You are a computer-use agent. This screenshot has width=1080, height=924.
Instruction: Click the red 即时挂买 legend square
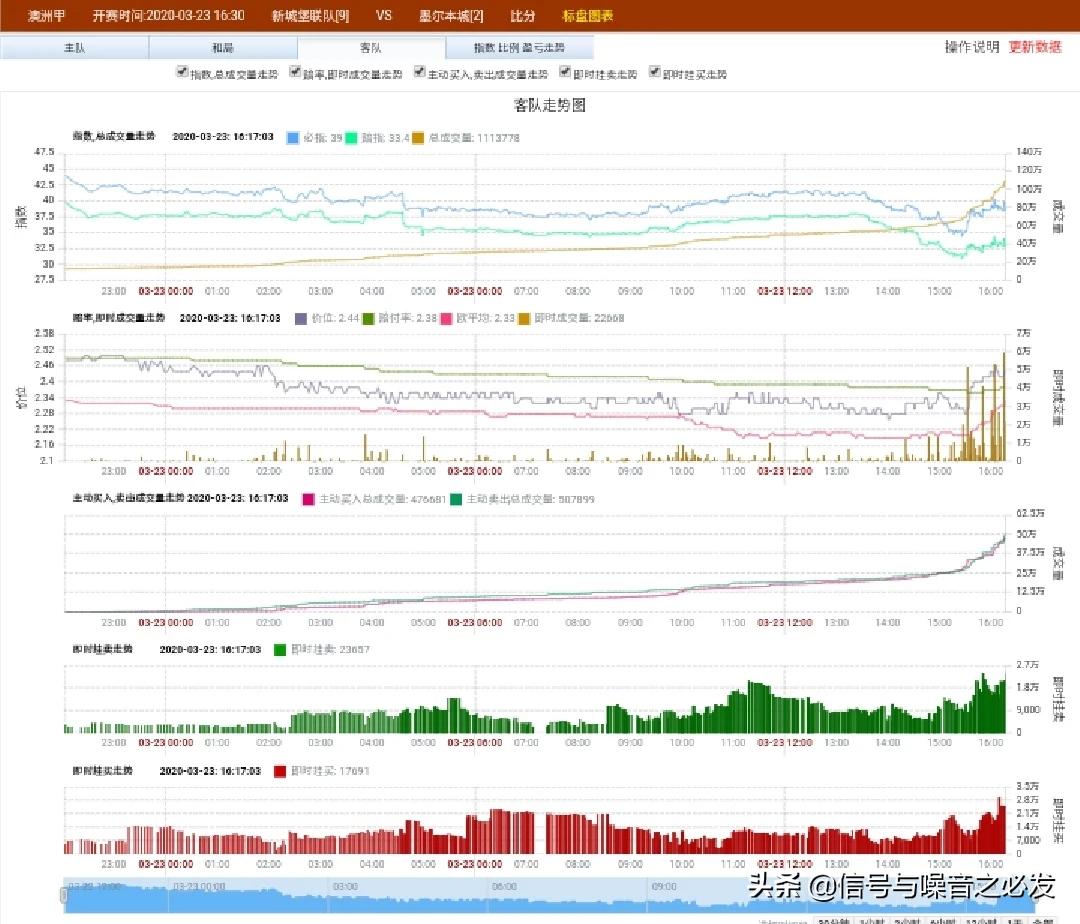click(x=280, y=771)
